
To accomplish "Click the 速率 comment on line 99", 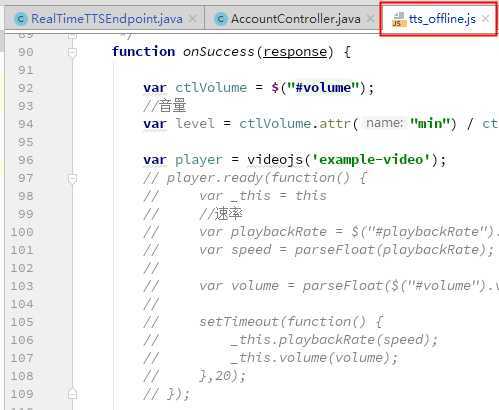I will 221,214.
